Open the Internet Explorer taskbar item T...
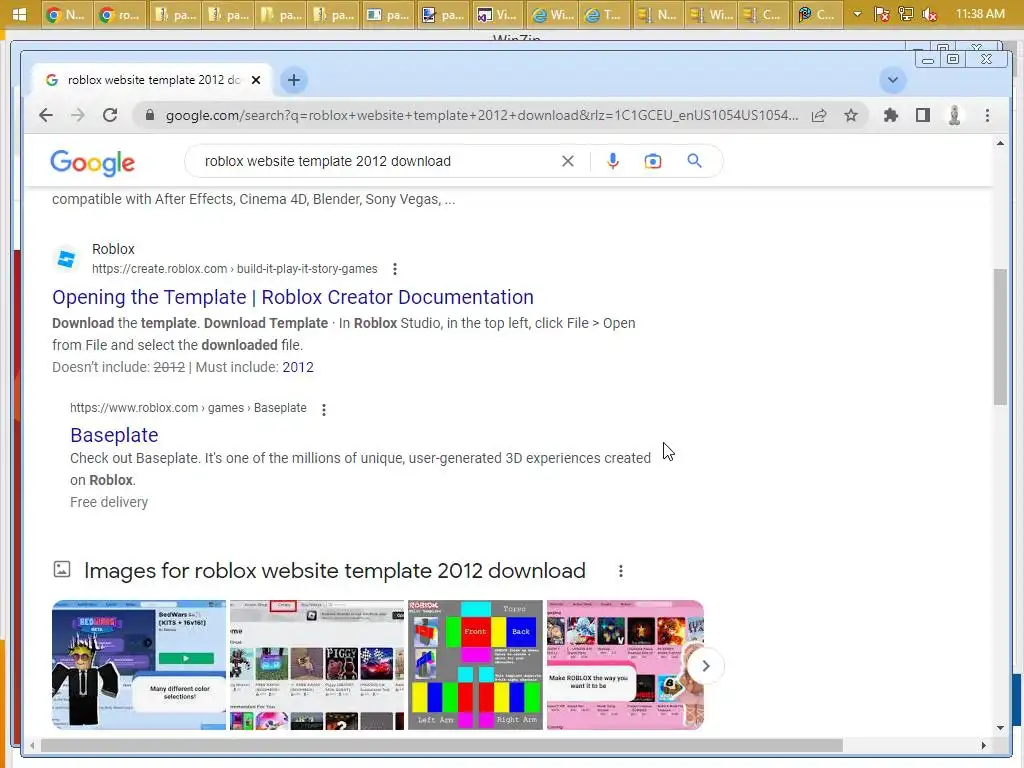Viewport: 1024px width, 768px height. point(603,14)
